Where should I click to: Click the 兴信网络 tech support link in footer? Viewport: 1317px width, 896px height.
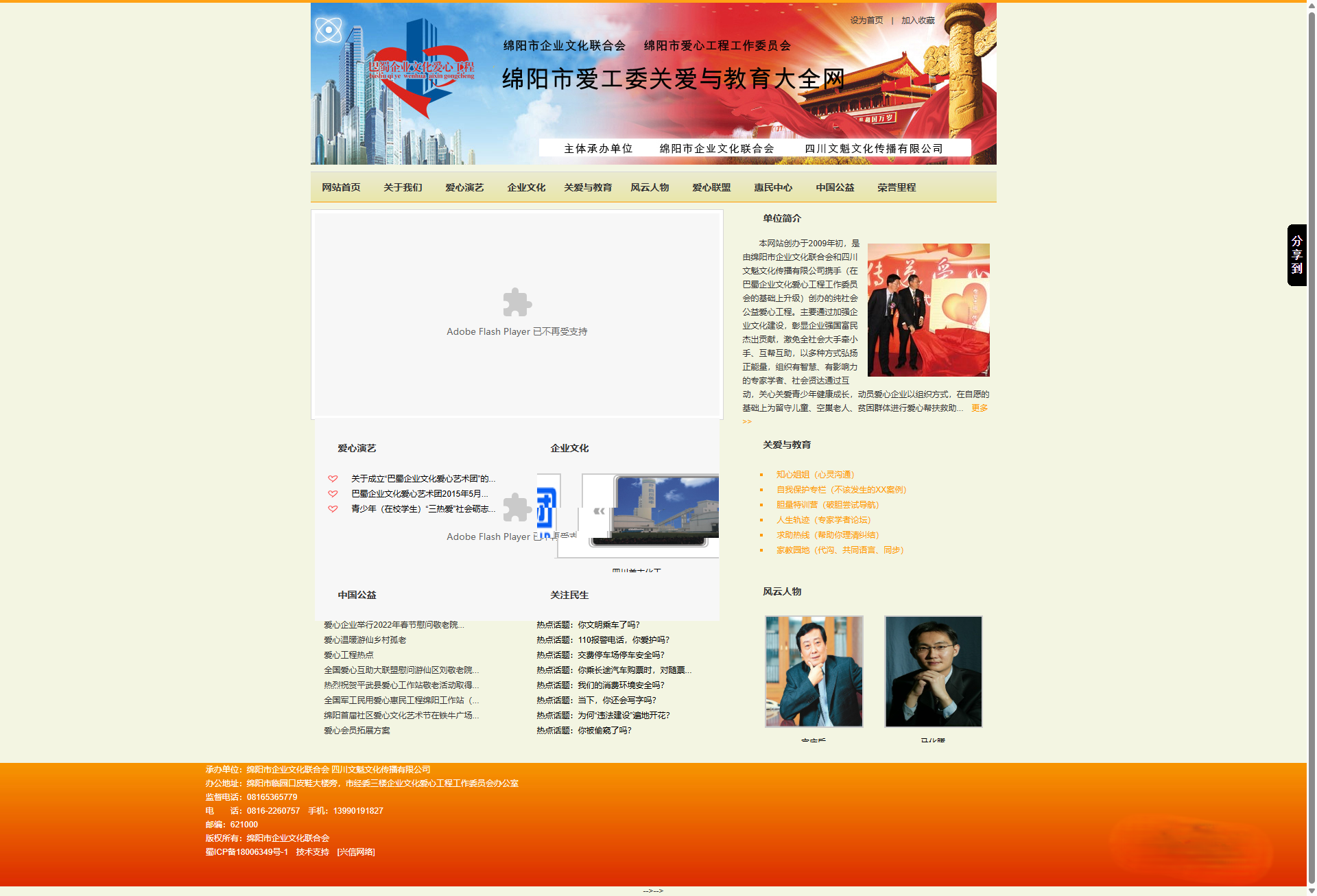click(356, 852)
